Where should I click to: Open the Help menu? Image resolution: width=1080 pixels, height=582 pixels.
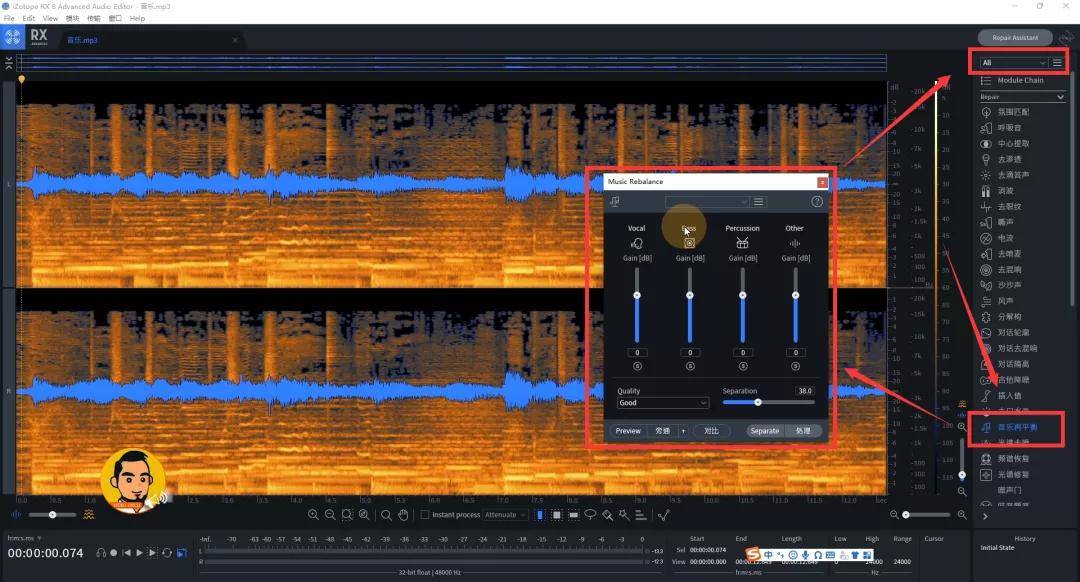coord(137,19)
